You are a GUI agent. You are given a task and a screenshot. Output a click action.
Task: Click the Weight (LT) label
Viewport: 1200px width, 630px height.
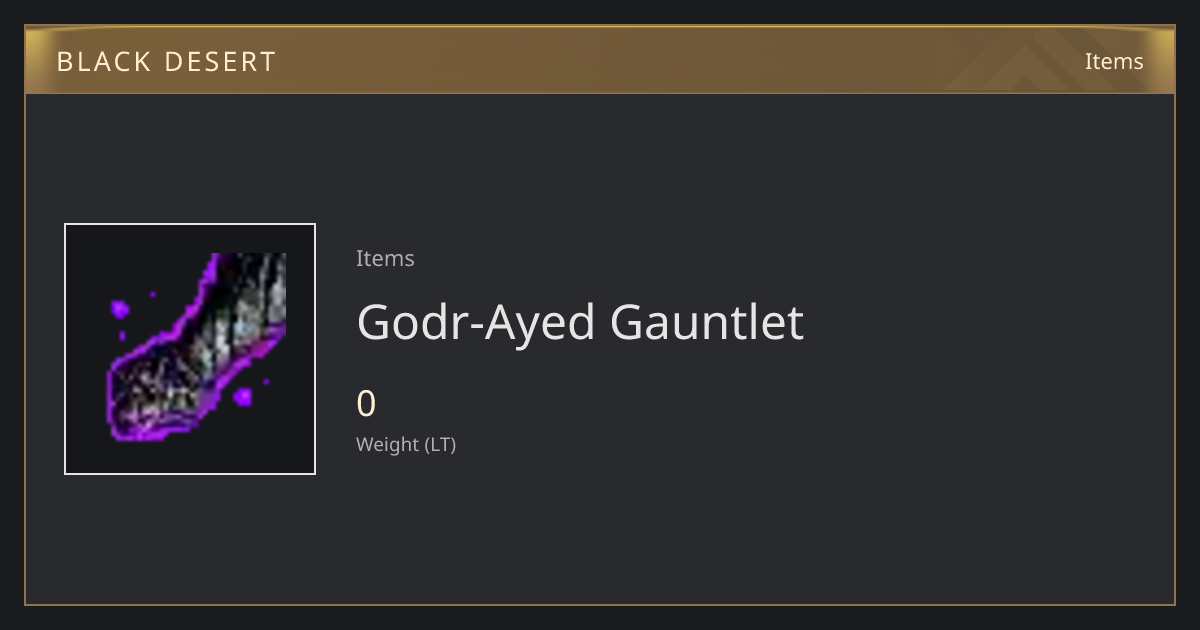pyautogui.click(x=406, y=444)
